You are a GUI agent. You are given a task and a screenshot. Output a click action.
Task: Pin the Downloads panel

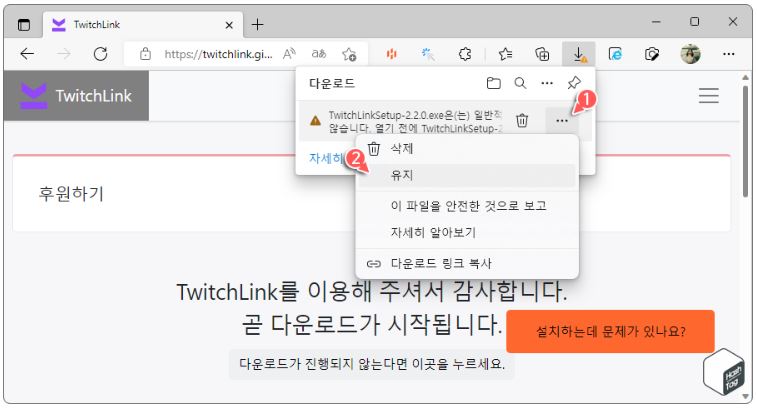tap(574, 83)
